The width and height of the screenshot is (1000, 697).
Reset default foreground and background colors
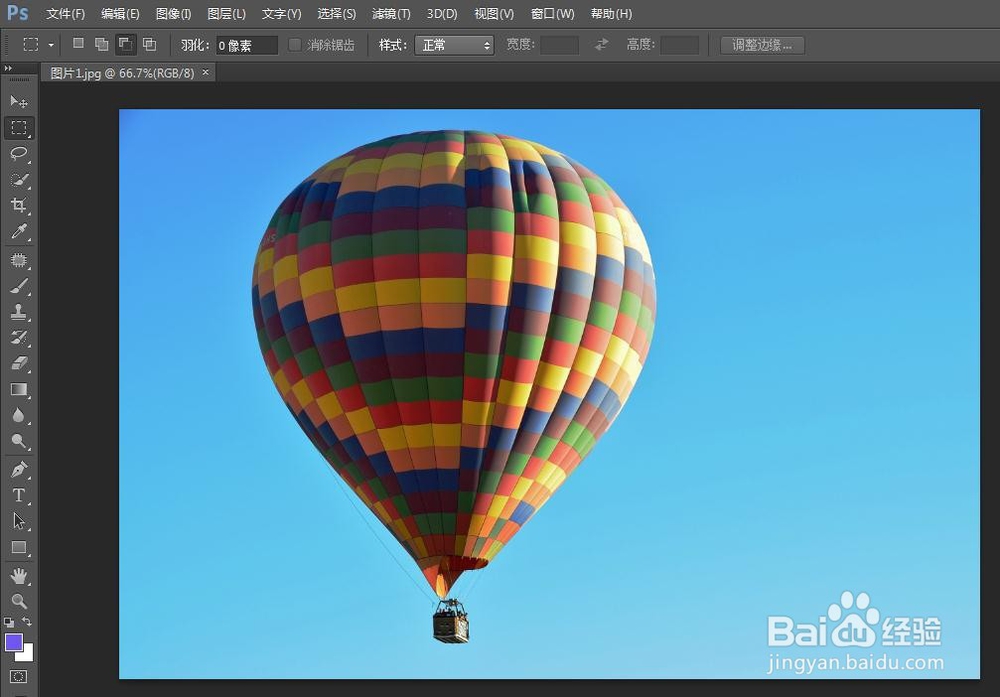(x=9, y=622)
